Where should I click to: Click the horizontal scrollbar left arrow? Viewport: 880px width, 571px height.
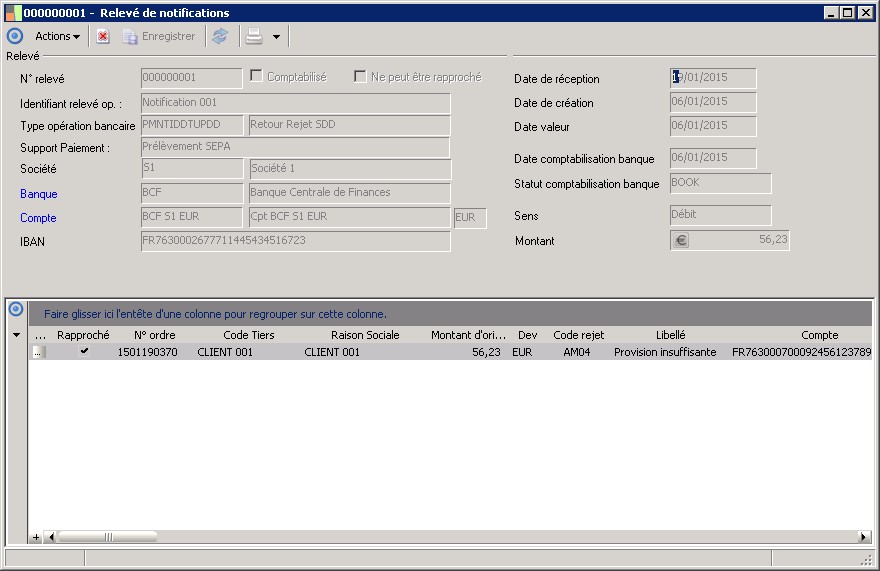pos(51,537)
